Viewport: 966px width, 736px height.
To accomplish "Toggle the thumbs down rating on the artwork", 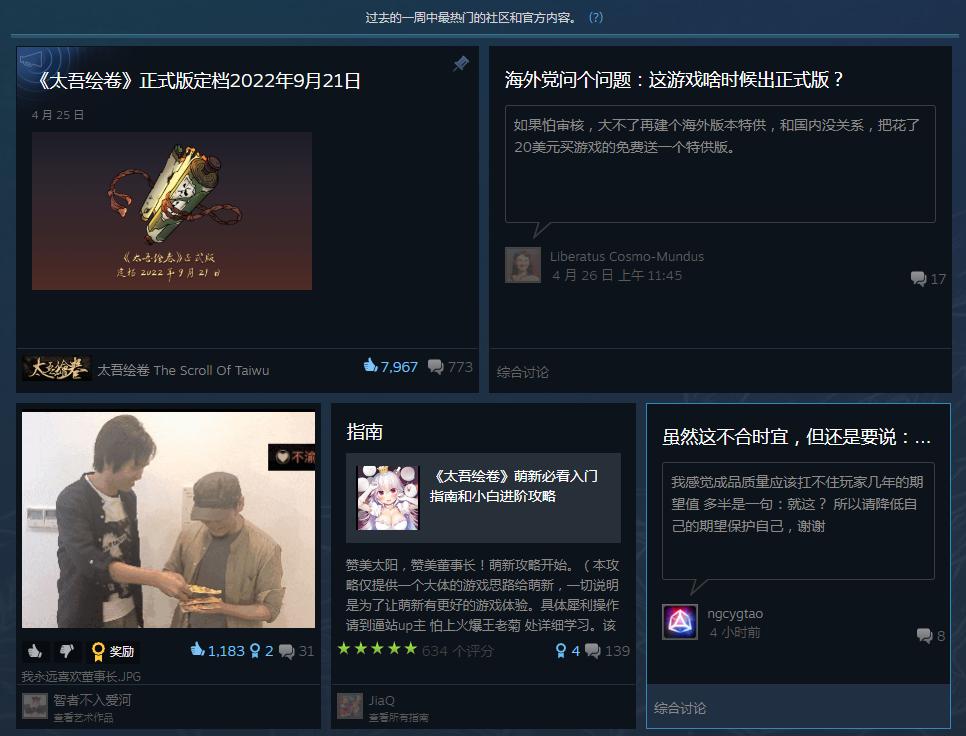I will 66,651.
